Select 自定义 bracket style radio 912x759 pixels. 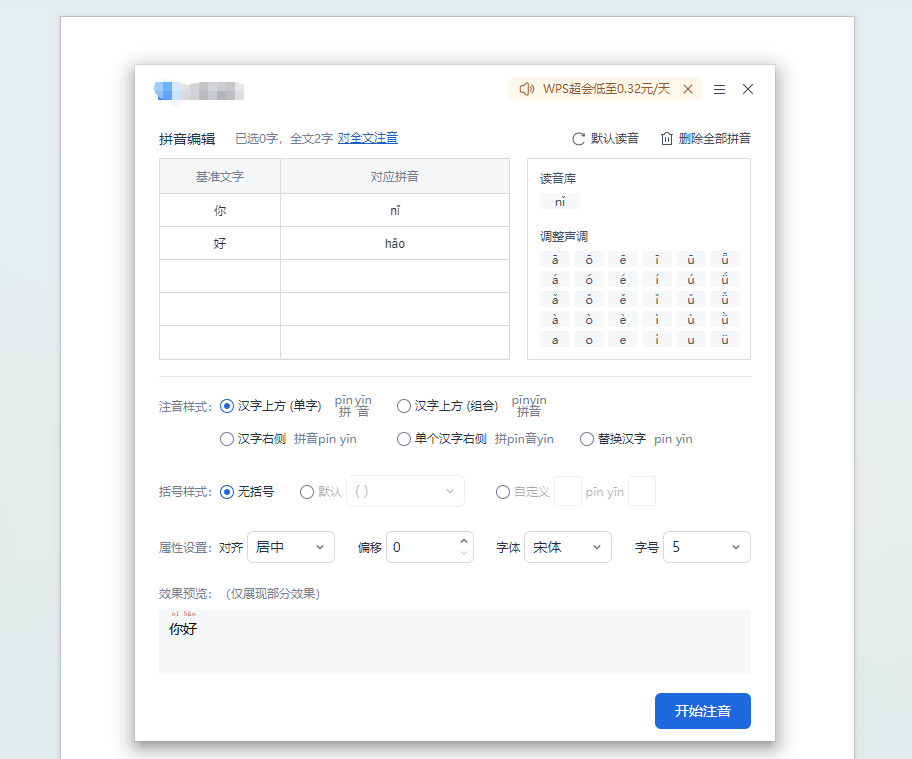(x=503, y=492)
